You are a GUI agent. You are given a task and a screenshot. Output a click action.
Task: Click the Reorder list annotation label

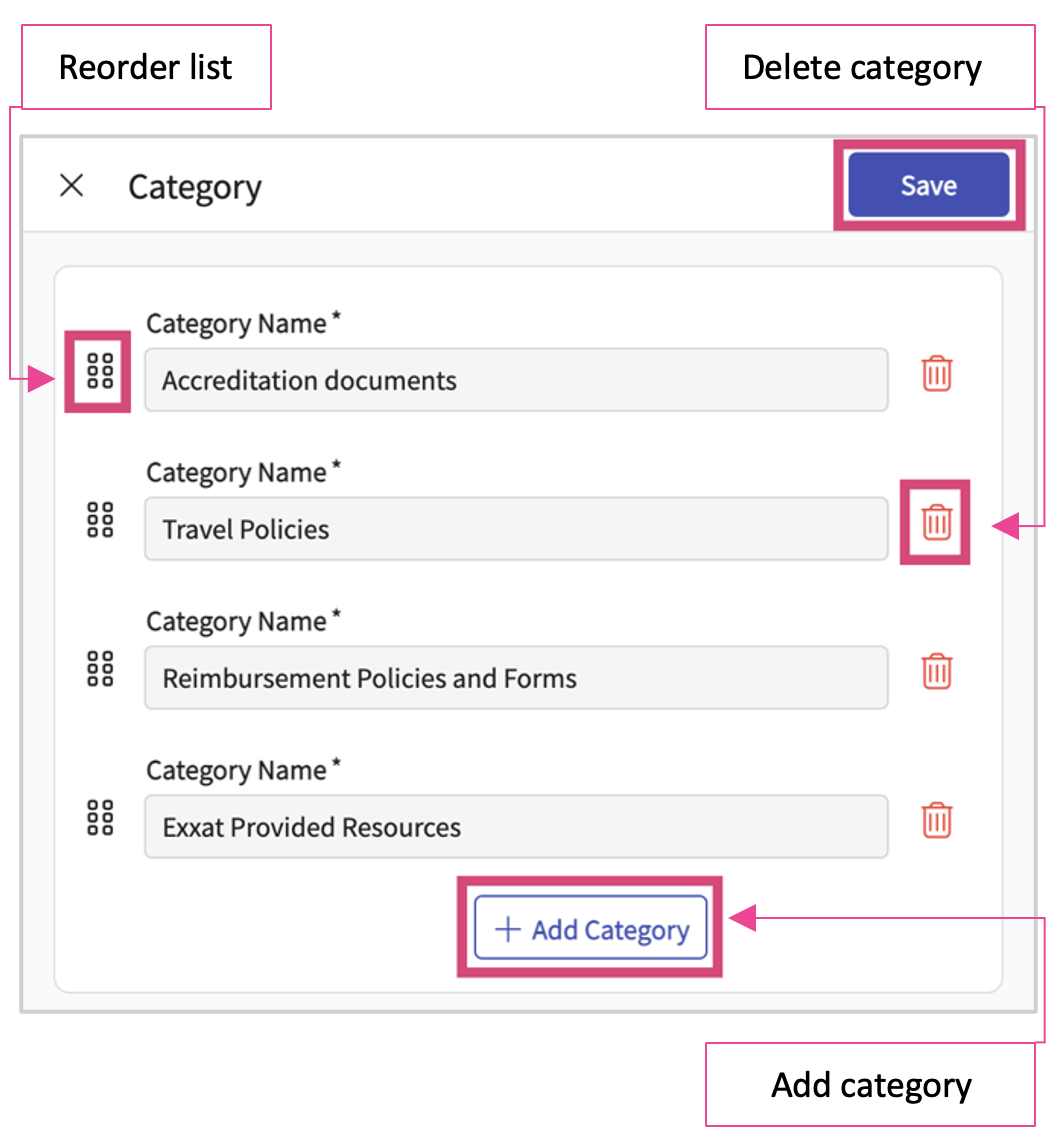point(146,67)
